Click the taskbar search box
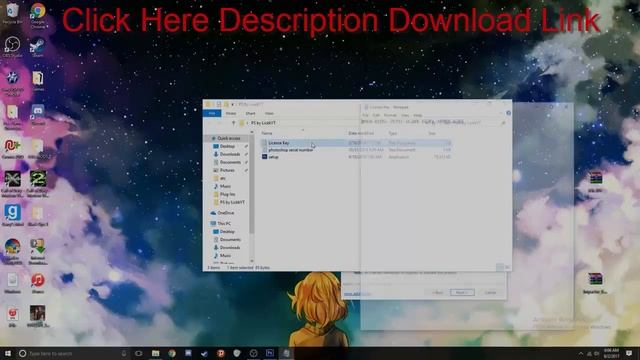 point(72,353)
